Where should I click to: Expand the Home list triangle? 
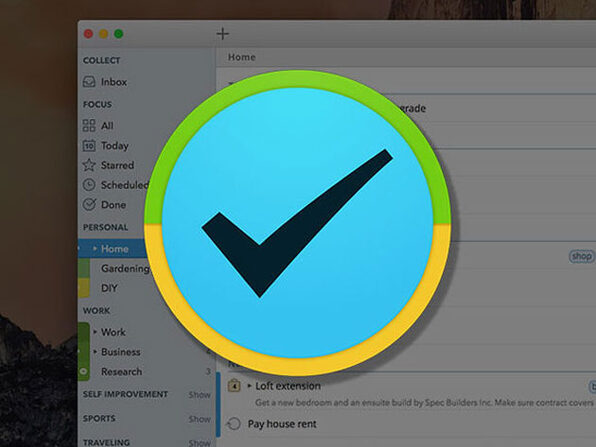(x=95, y=249)
